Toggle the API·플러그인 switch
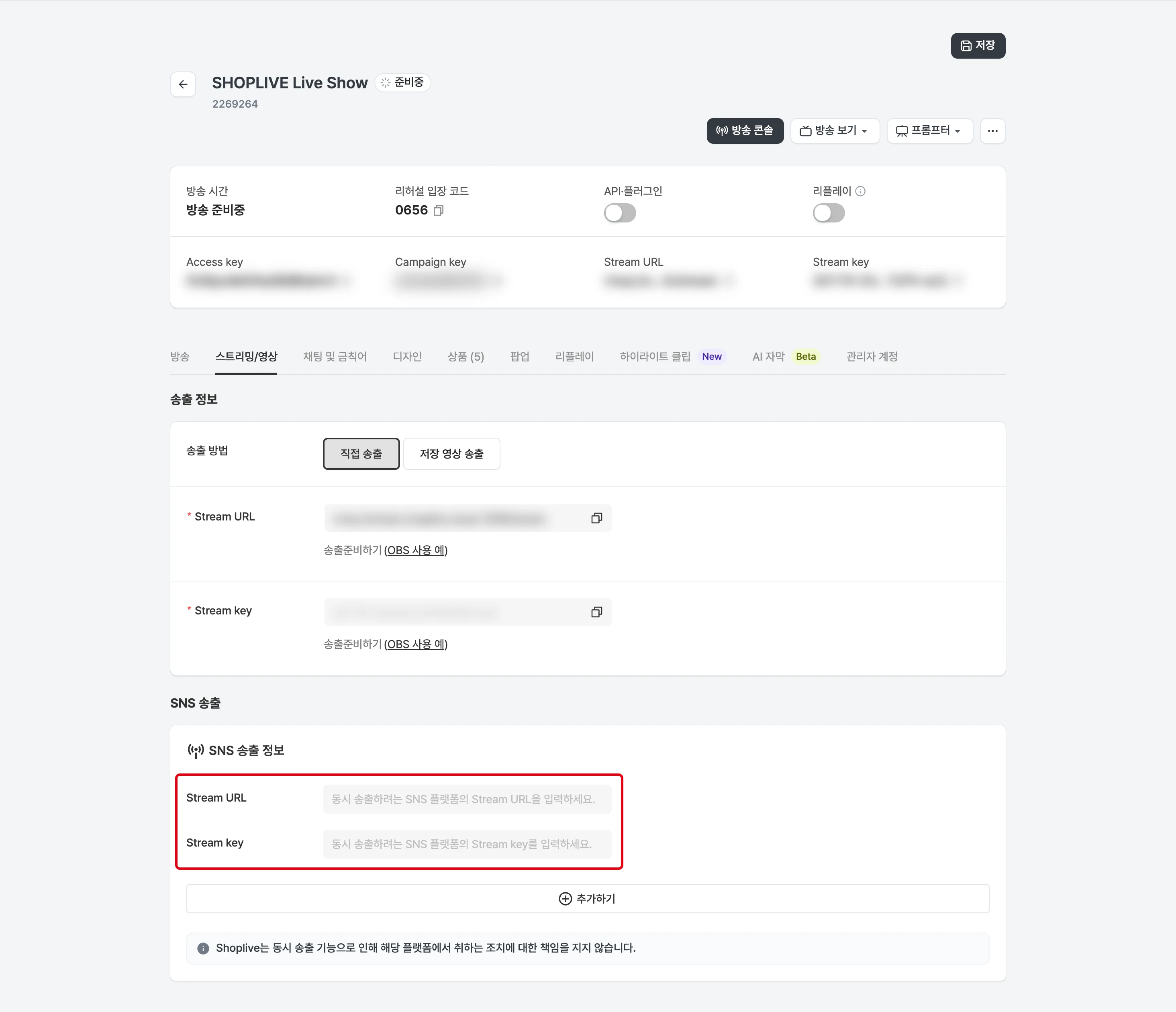The image size is (1176, 1012). pos(620,213)
